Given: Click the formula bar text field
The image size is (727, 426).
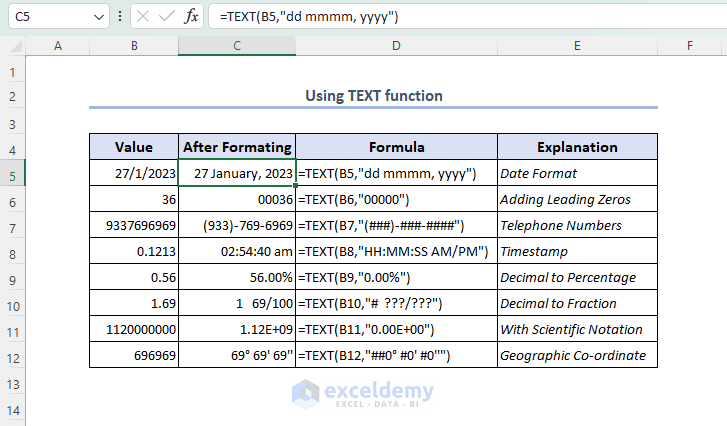Looking at the screenshot, I should point(460,16).
